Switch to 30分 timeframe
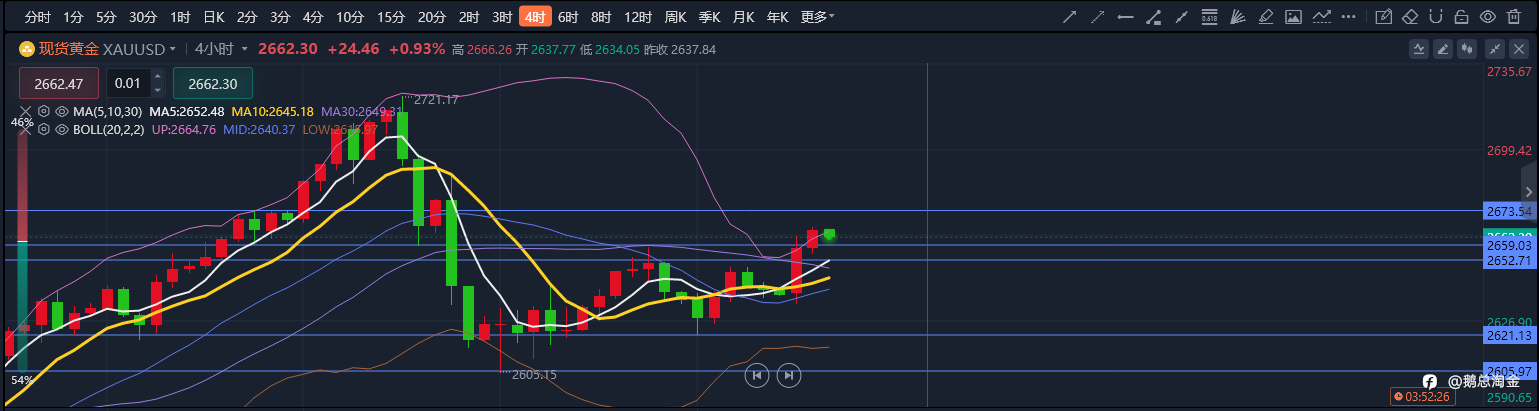1539x411 pixels. click(143, 17)
